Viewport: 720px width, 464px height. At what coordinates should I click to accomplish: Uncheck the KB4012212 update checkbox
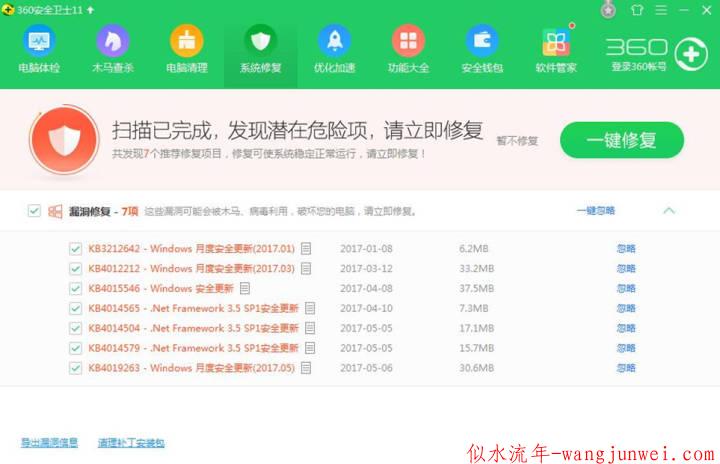click(75, 268)
